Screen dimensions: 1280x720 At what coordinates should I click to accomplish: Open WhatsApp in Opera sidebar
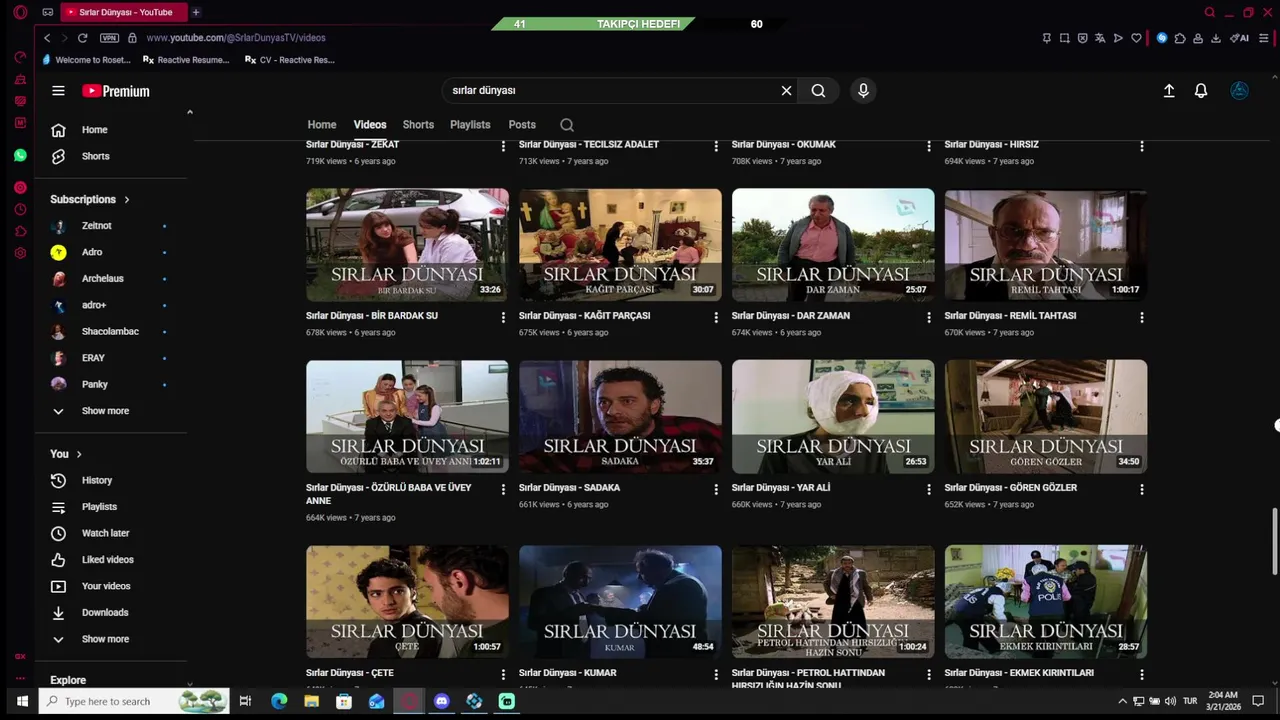[20, 155]
